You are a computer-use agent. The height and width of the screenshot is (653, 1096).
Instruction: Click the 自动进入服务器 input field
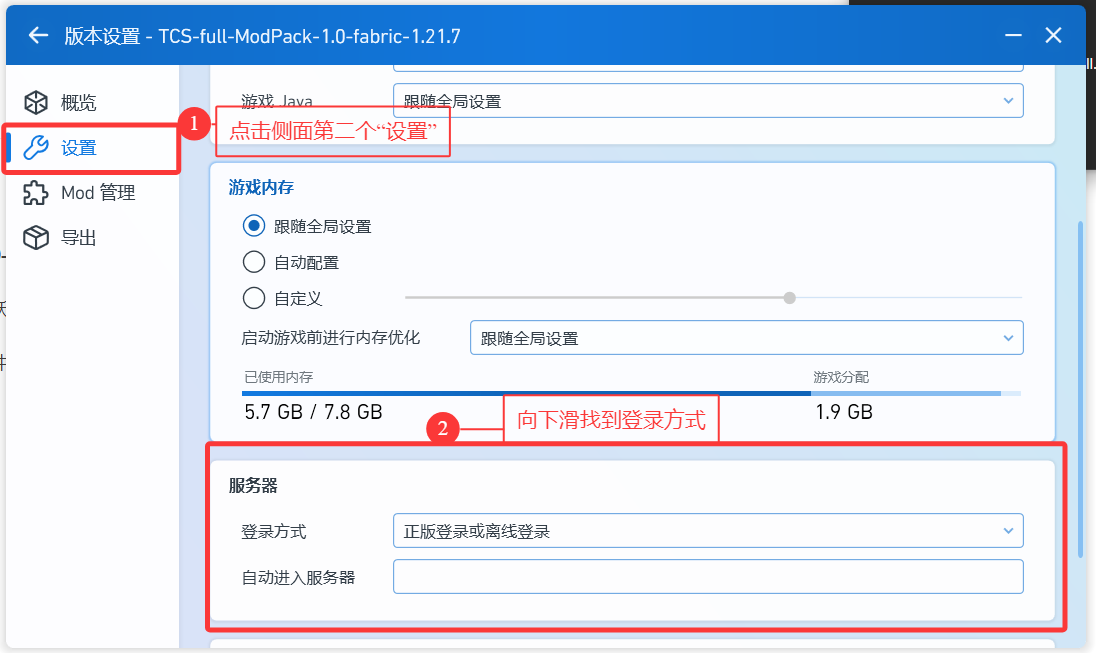[x=708, y=577]
